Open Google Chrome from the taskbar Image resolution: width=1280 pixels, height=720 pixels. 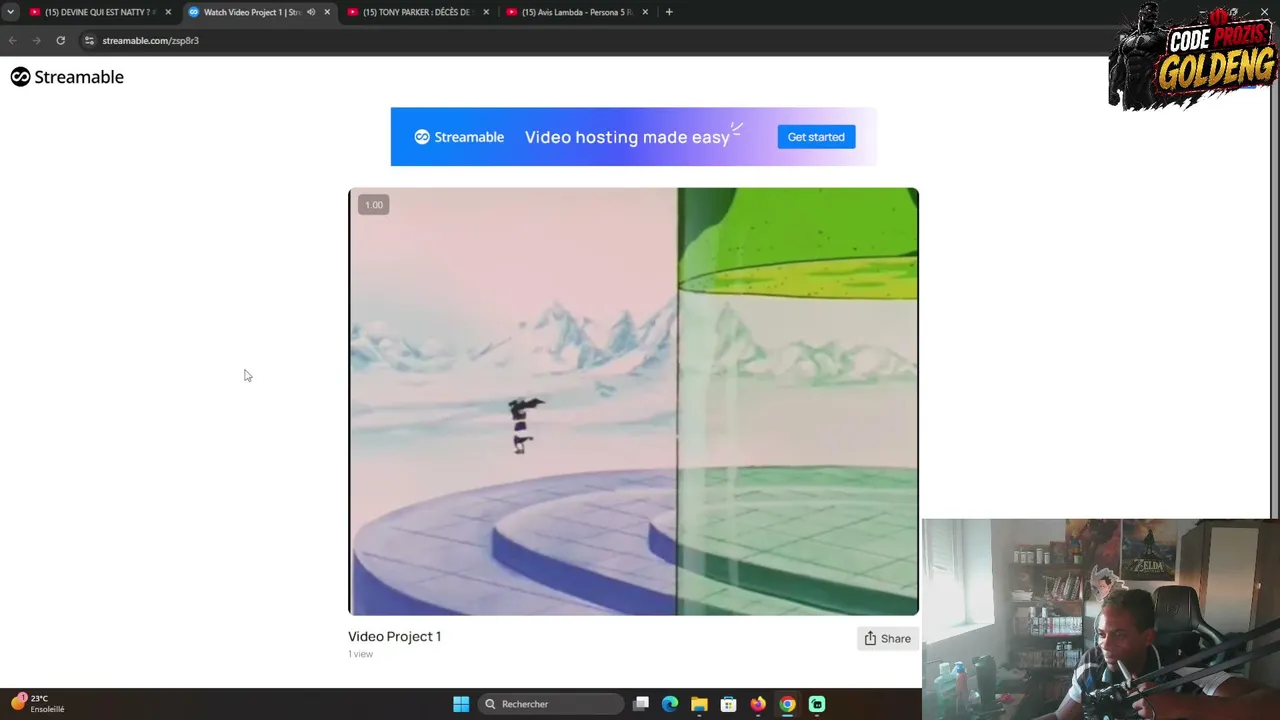click(x=787, y=704)
